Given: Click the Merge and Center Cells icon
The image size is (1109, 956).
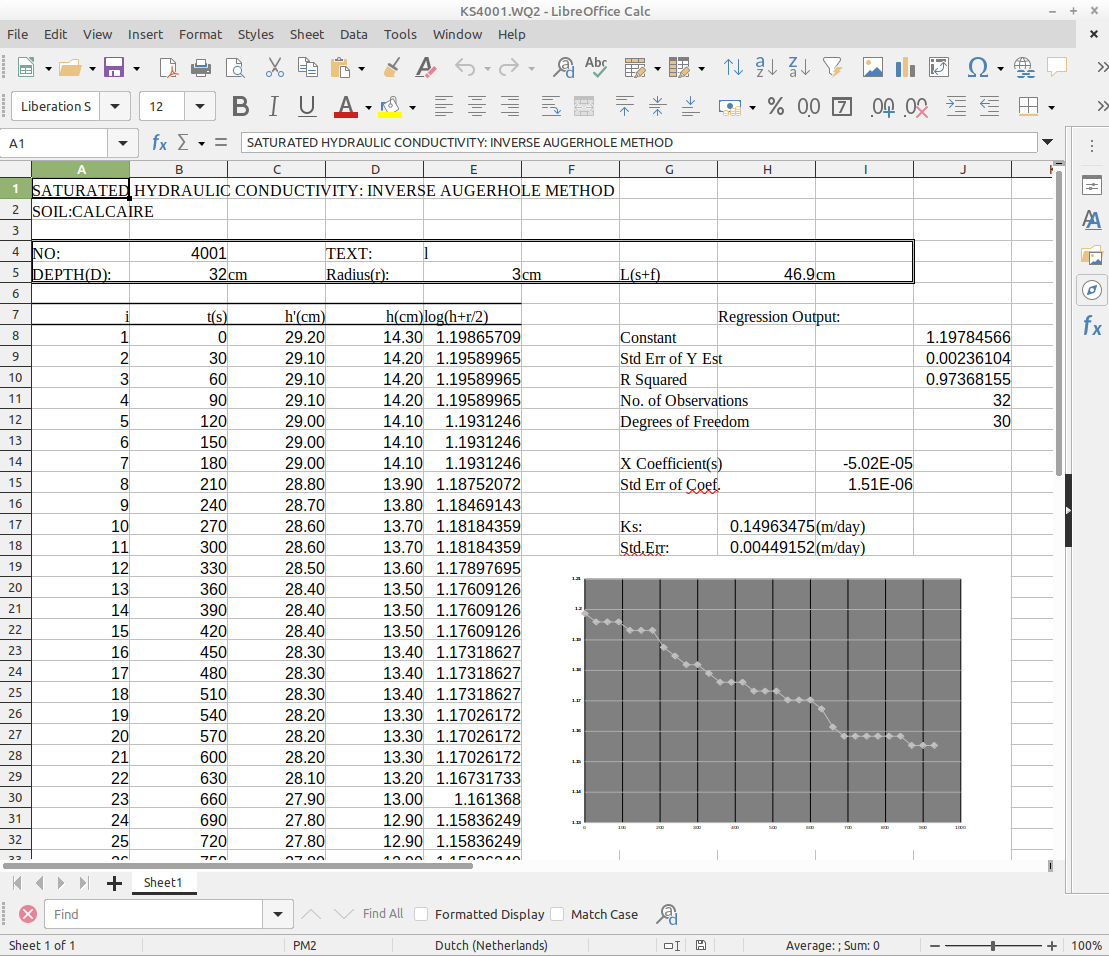Looking at the screenshot, I should tap(583, 107).
